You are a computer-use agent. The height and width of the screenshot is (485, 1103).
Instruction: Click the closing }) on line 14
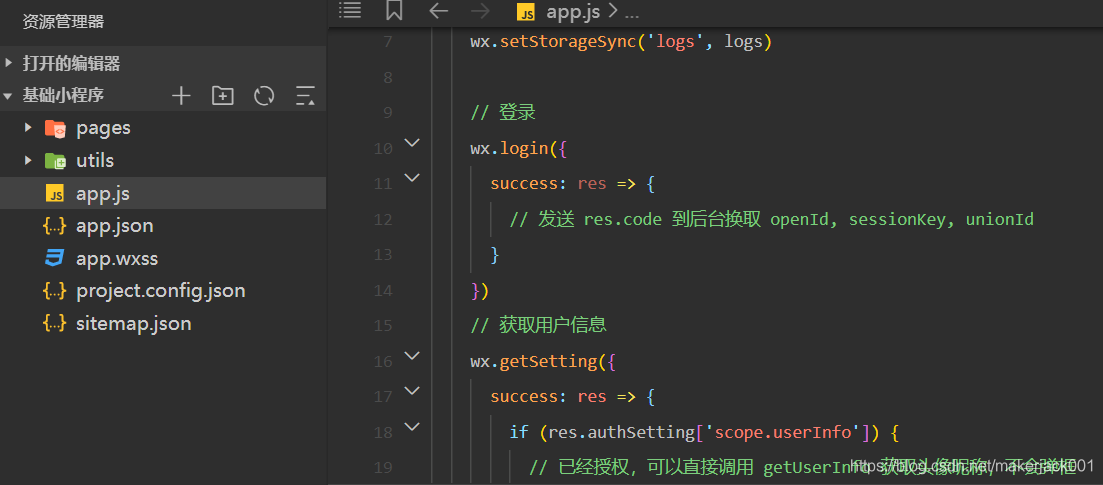coord(480,291)
